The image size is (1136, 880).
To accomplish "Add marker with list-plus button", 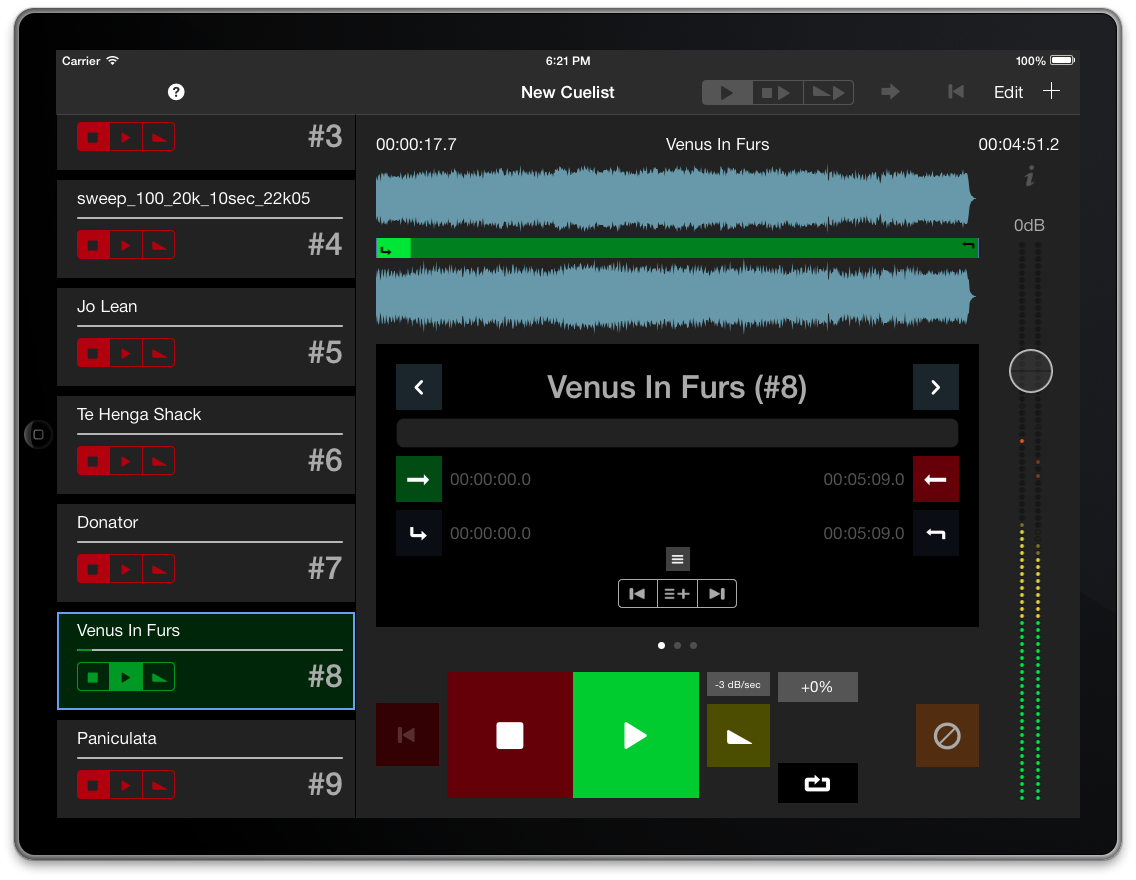I will point(677,594).
